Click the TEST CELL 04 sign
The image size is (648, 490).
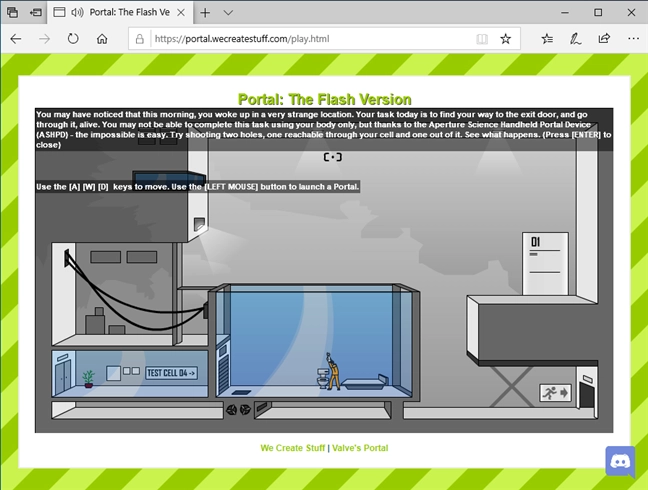point(171,373)
